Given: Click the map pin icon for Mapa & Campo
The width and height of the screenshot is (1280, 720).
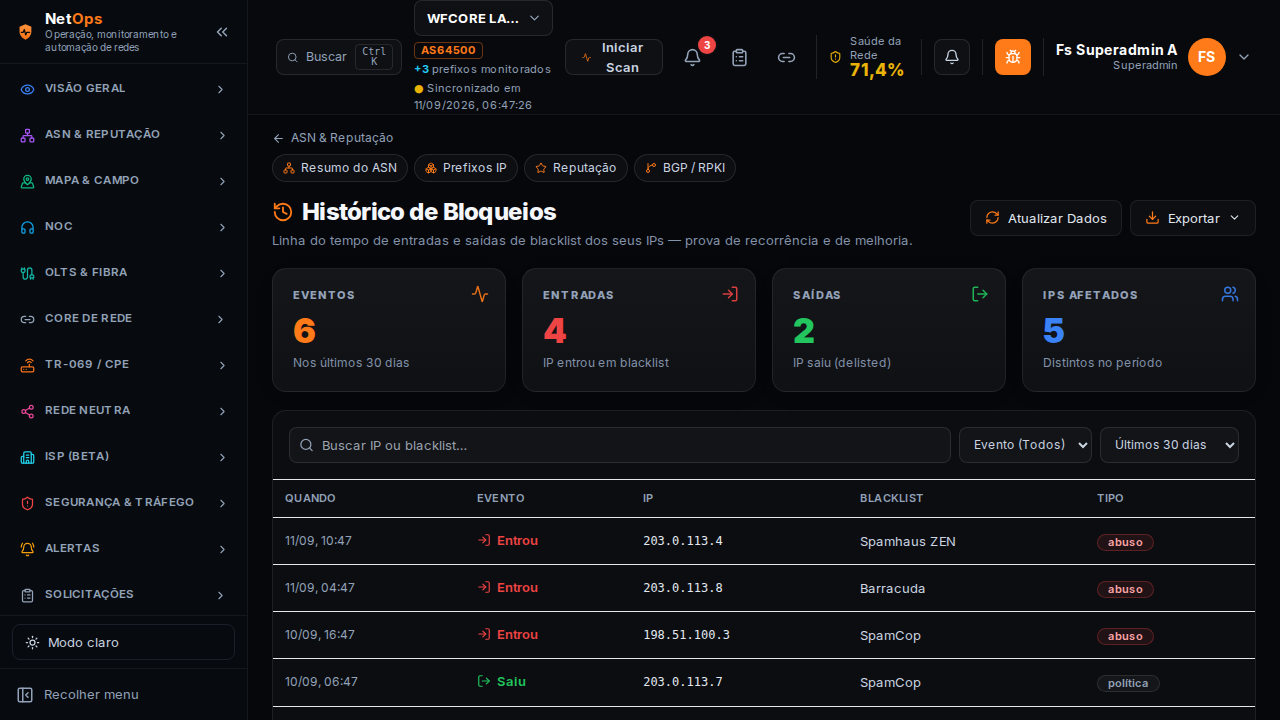Looking at the screenshot, I should 28,181.
